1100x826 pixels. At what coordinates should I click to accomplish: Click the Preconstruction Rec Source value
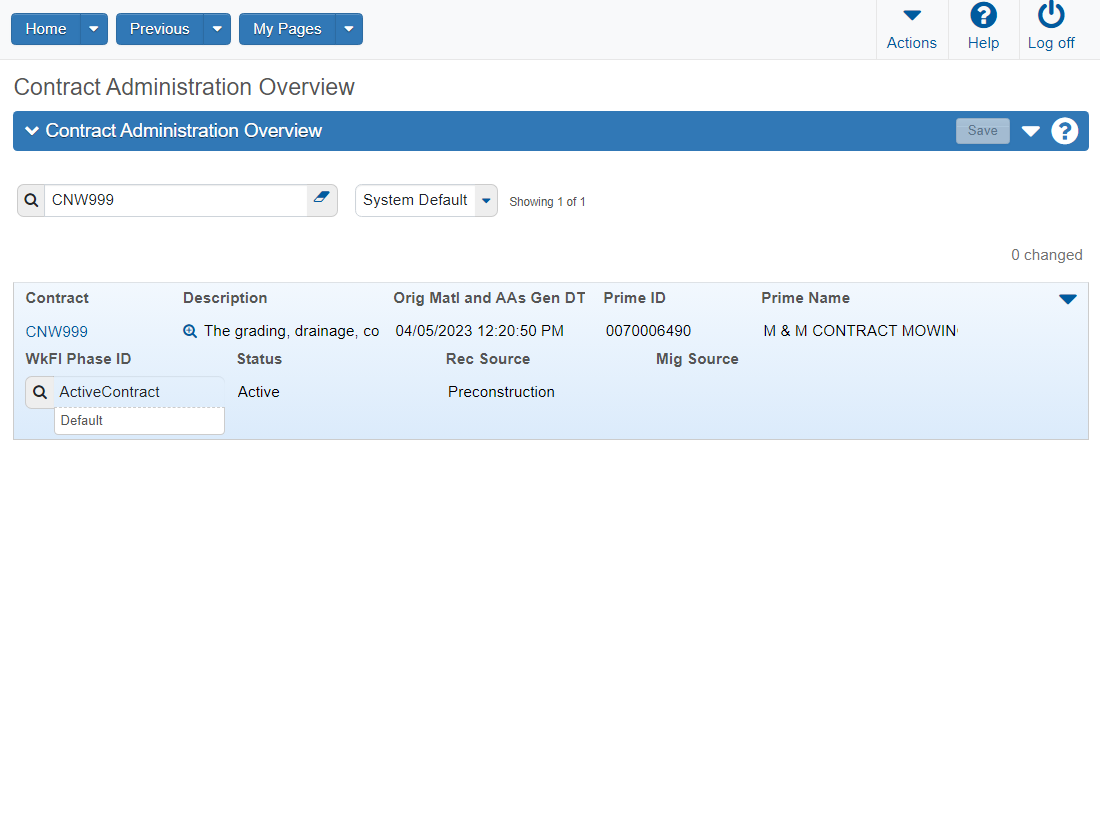(501, 392)
